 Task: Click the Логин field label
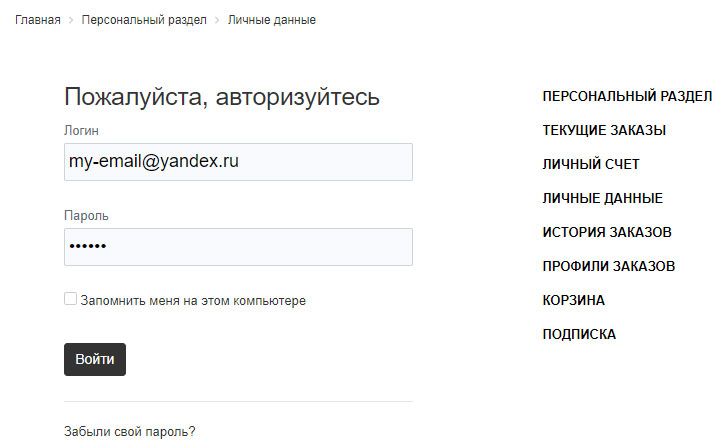tap(81, 130)
